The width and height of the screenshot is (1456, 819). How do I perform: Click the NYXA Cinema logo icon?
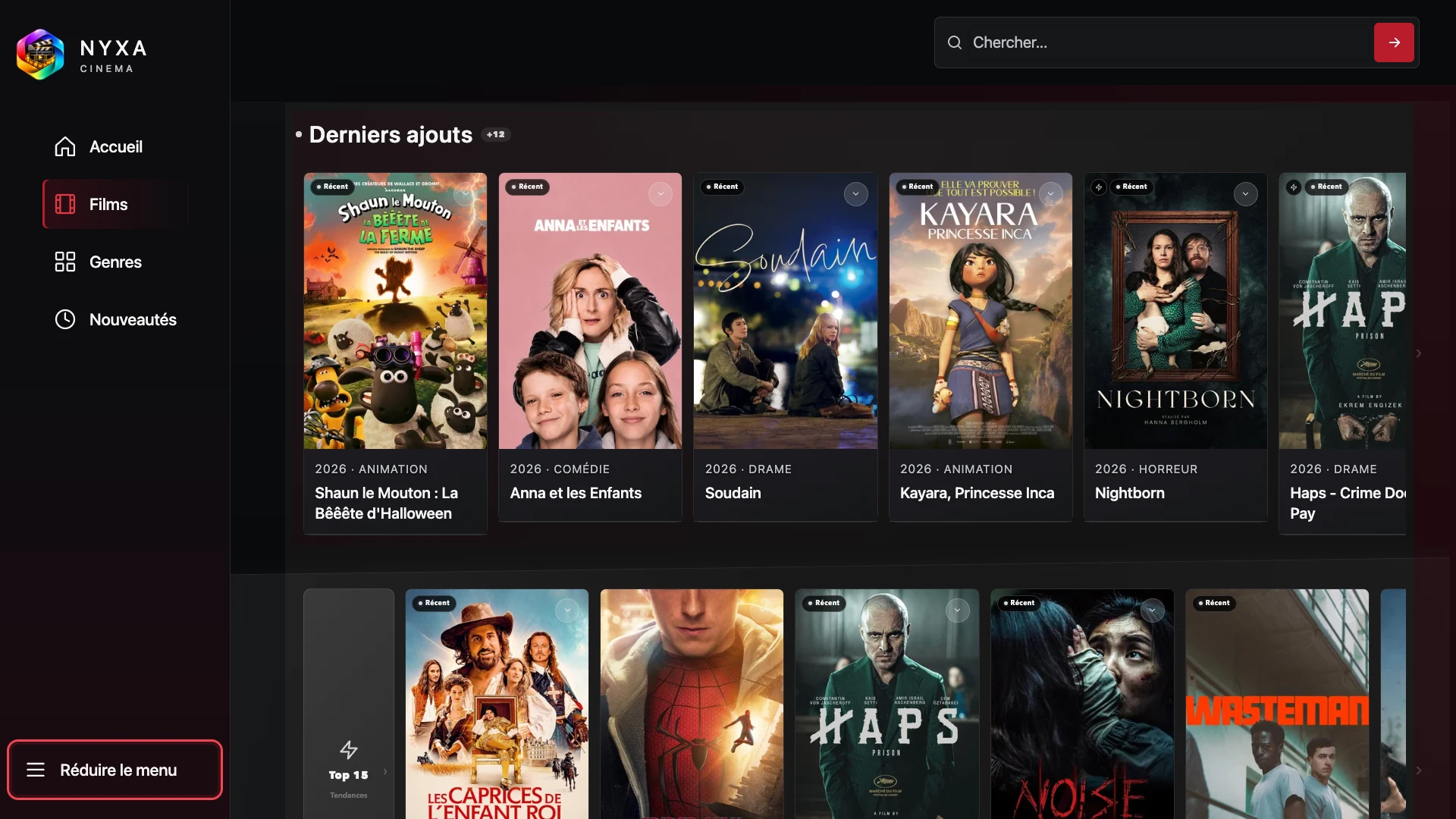pyautogui.click(x=40, y=55)
